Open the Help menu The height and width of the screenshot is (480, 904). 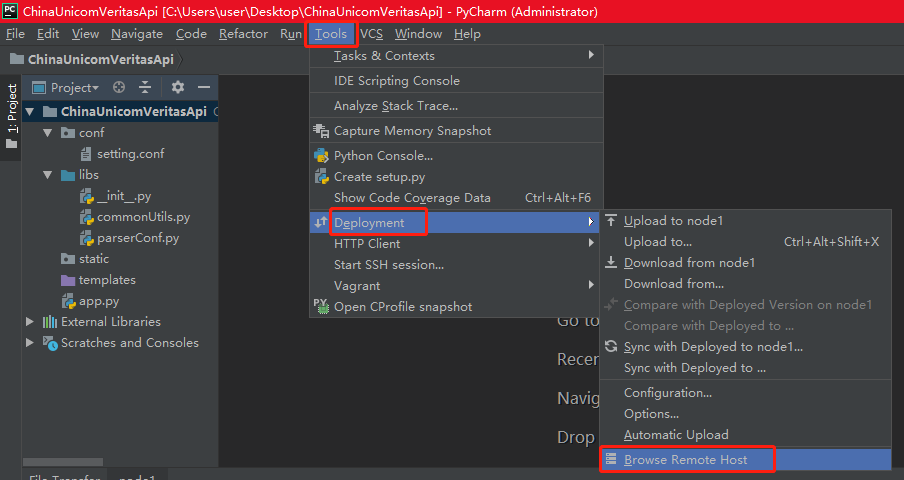click(x=467, y=34)
